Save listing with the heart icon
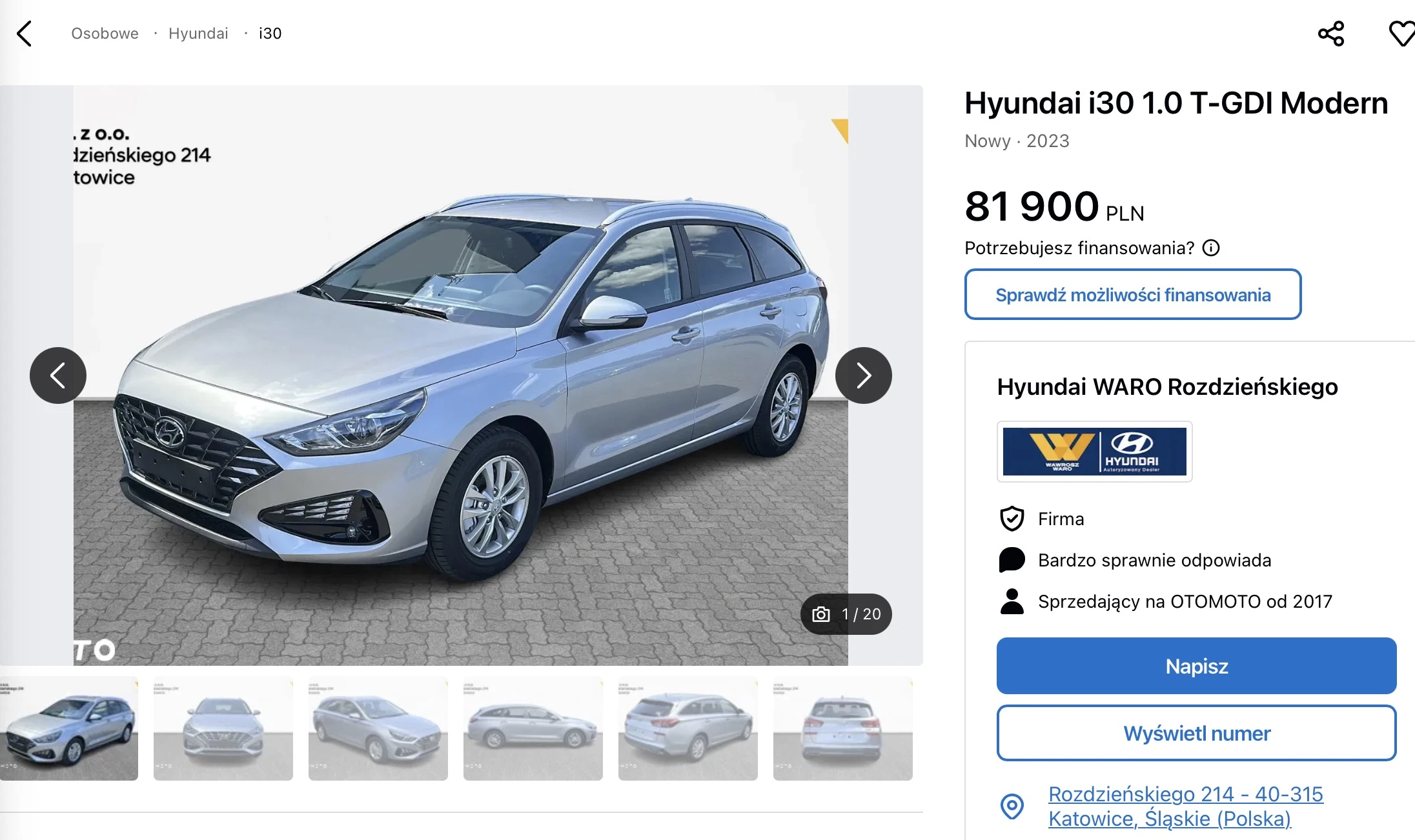The width and height of the screenshot is (1415, 840). [x=1401, y=34]
